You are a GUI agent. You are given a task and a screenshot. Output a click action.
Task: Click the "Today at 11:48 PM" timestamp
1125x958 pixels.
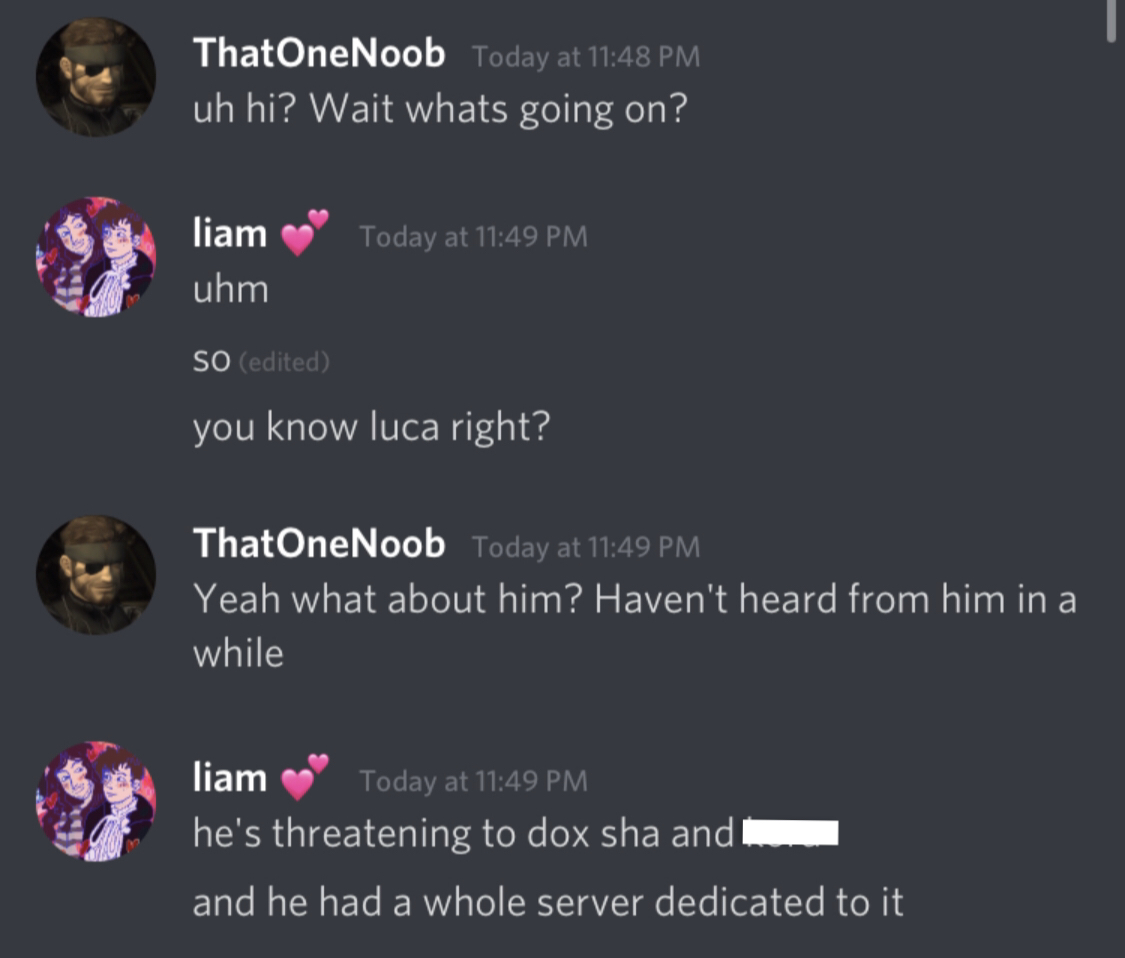585,57
